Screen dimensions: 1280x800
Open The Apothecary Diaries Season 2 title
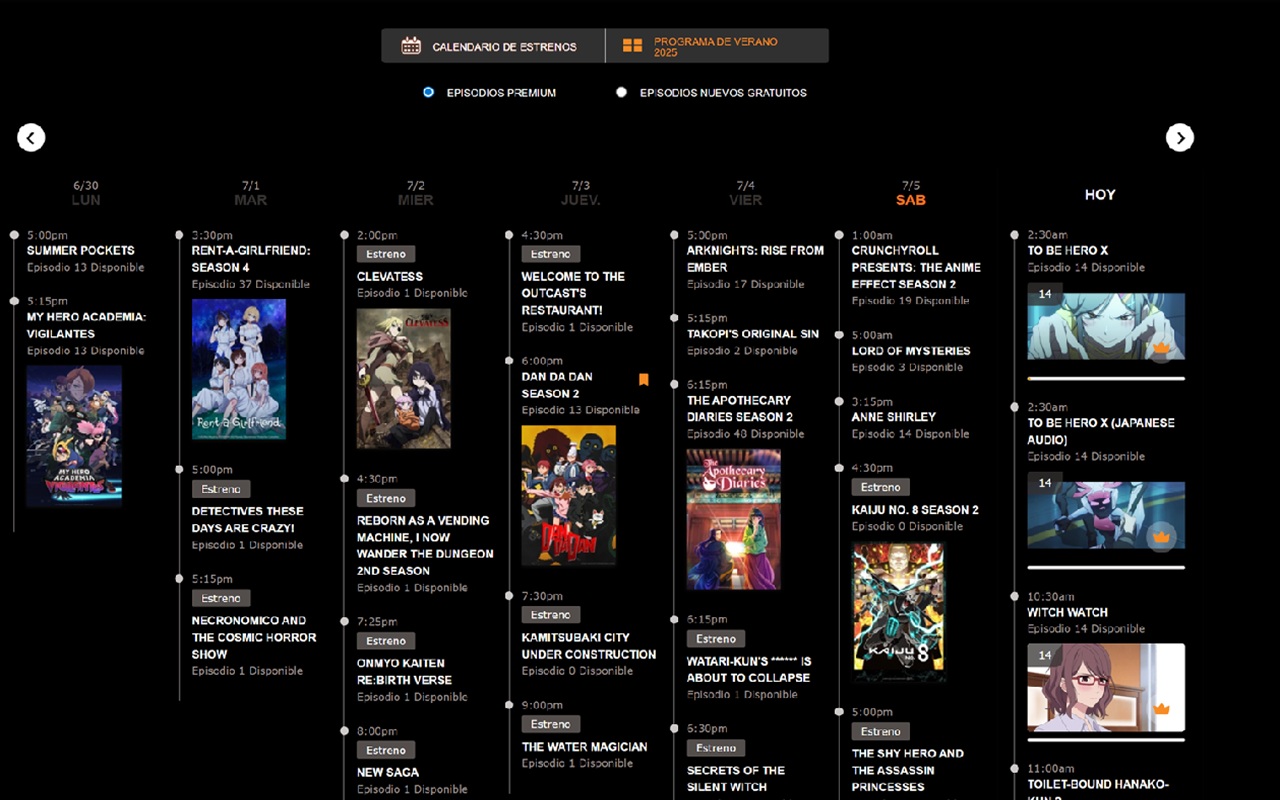point(740,408)
